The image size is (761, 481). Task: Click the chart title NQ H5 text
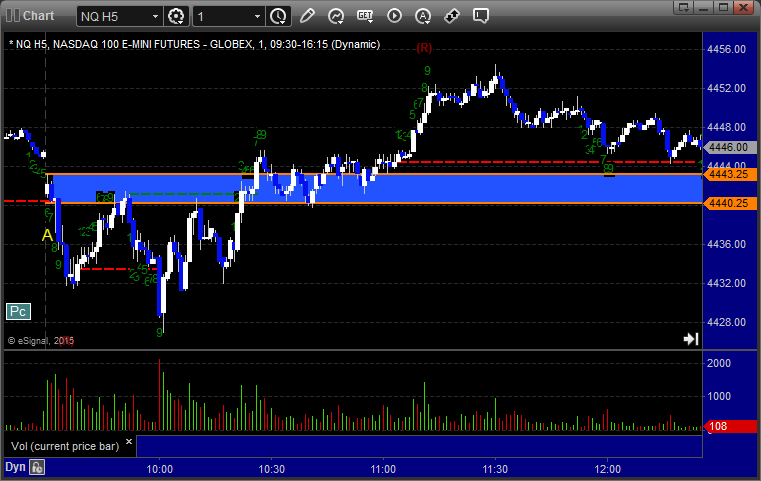(195, 44)
